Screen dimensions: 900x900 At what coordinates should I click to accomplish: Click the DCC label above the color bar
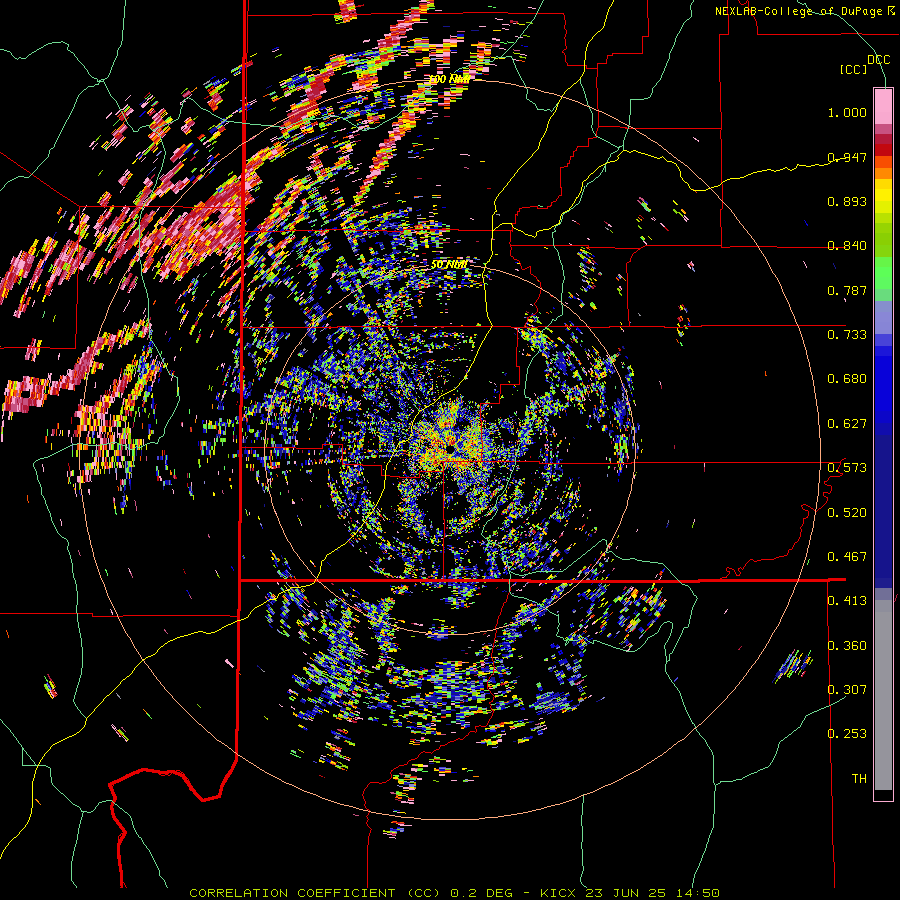[879, 60]
